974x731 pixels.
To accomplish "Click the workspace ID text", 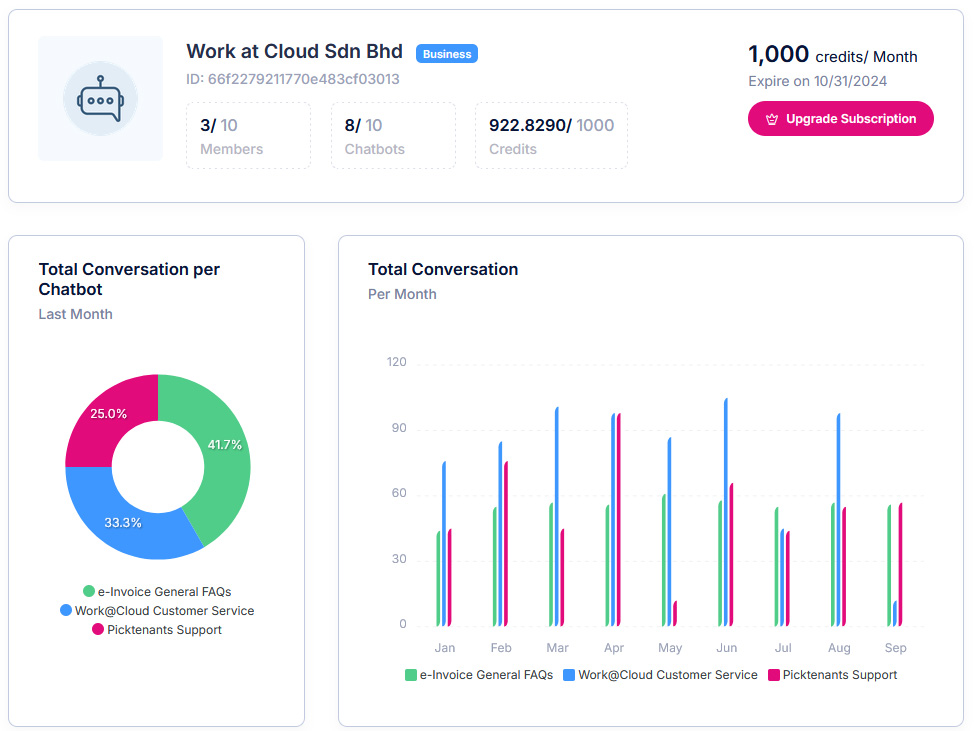I will pyautogui.click(x=293, y=79).
